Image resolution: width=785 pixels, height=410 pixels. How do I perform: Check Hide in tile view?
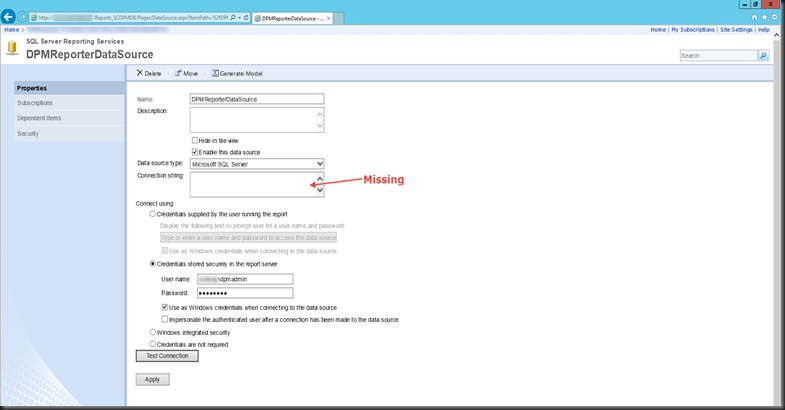point(195,140)
